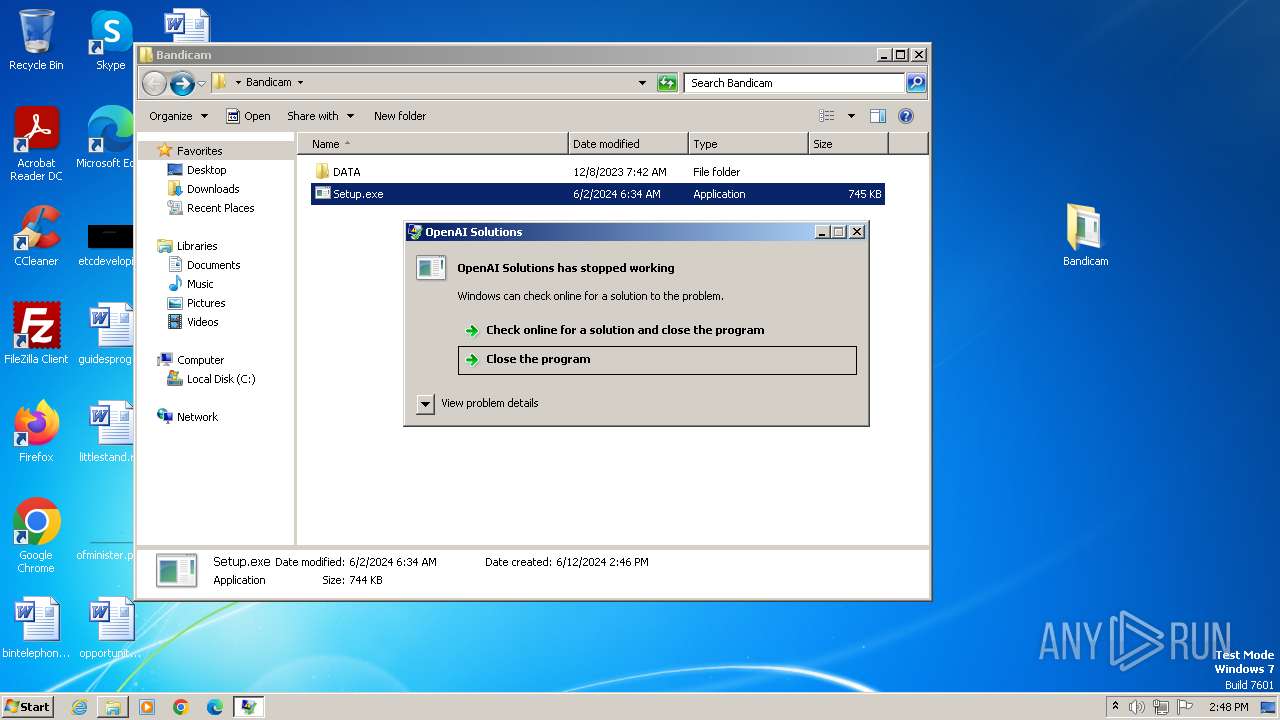This screenshot has height=720, width=1280.
Task: Sort files by Type column
Action: pos(748,144)
